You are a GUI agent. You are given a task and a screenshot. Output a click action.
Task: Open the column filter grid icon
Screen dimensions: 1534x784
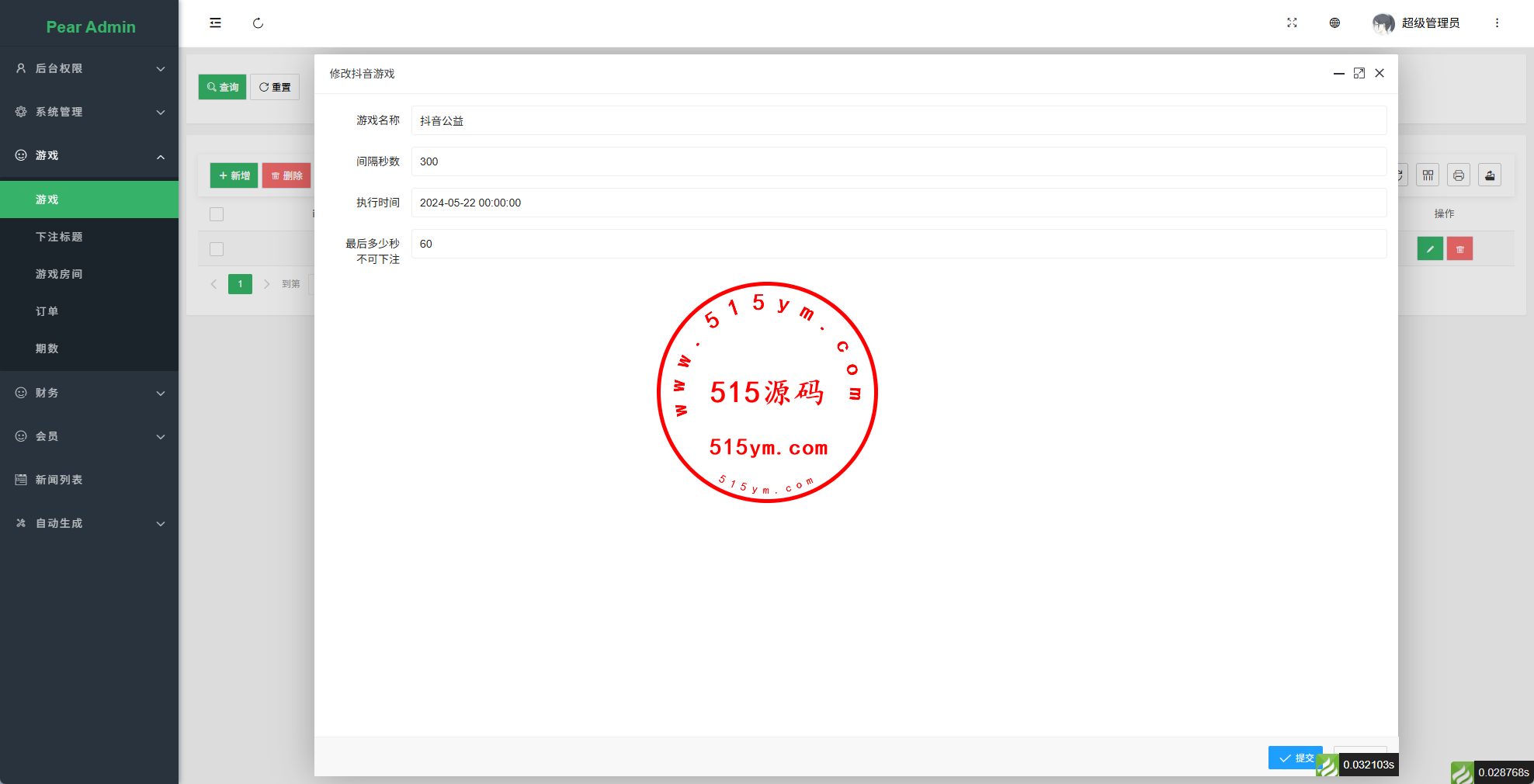pos(1428,175)
